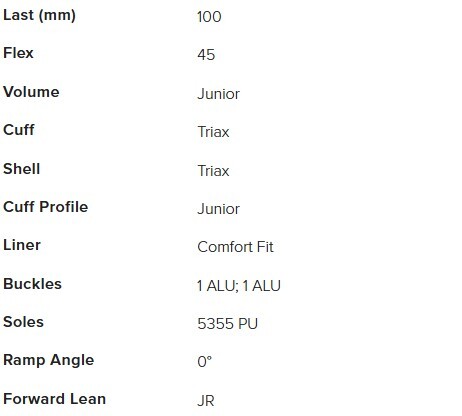Click the Ramp Angle label
The image size is (462, 416).
(49, 360)
